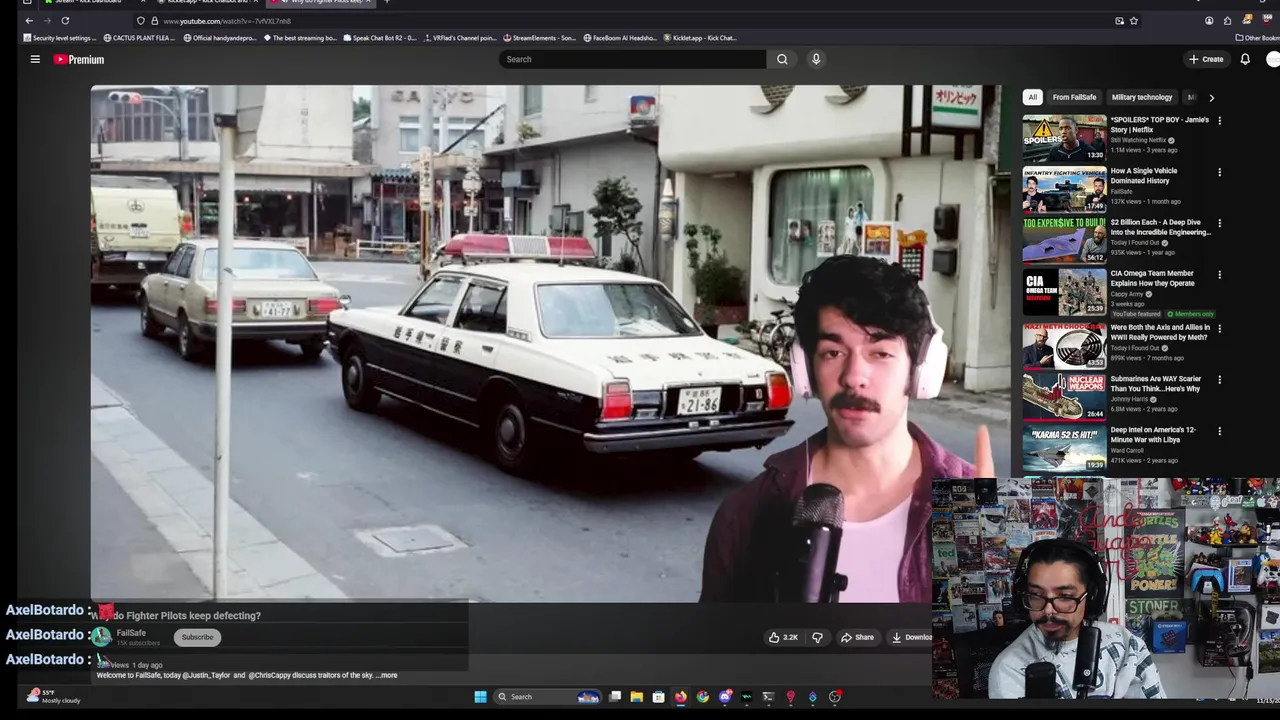Open options menu for CIA Omega Team video

pos(1219,275)
